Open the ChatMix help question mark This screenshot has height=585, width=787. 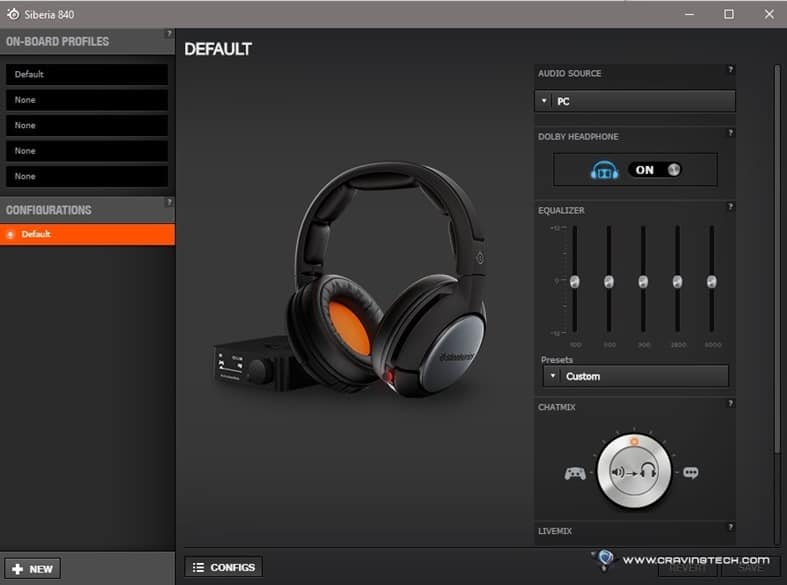tap(730, 403)
